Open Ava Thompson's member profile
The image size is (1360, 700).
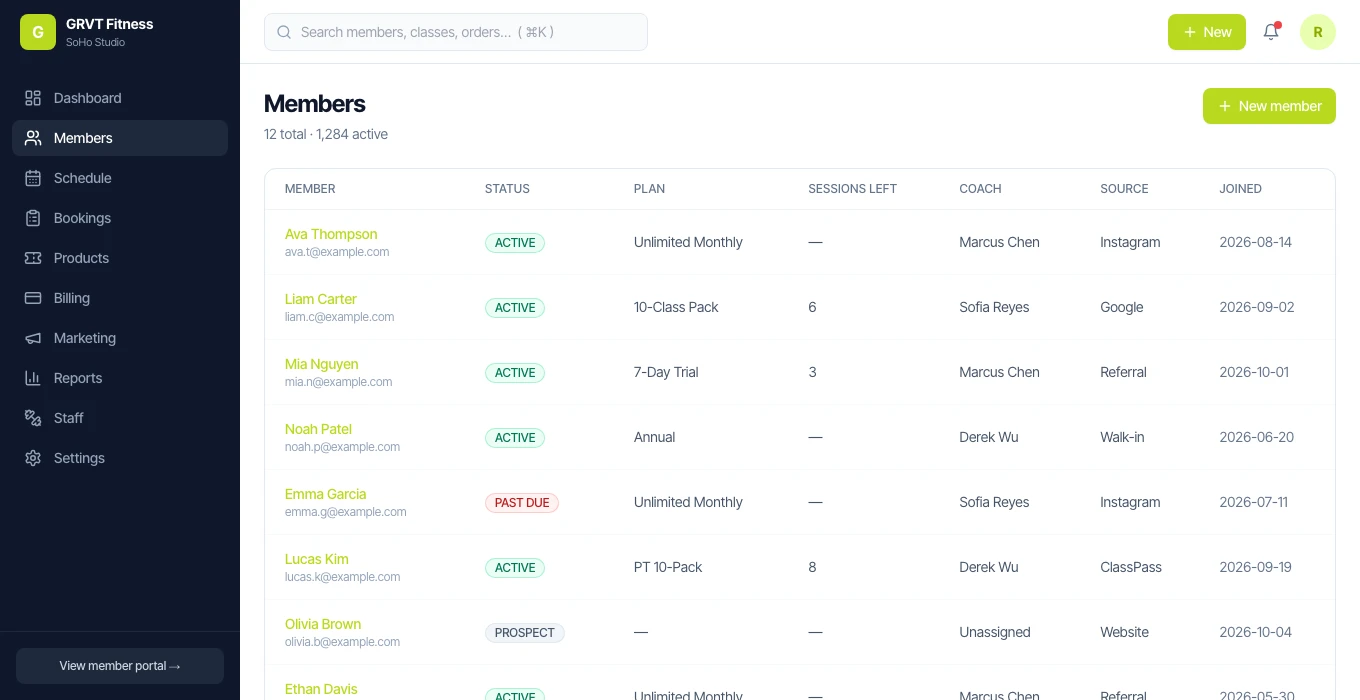(x=331, y=234)
